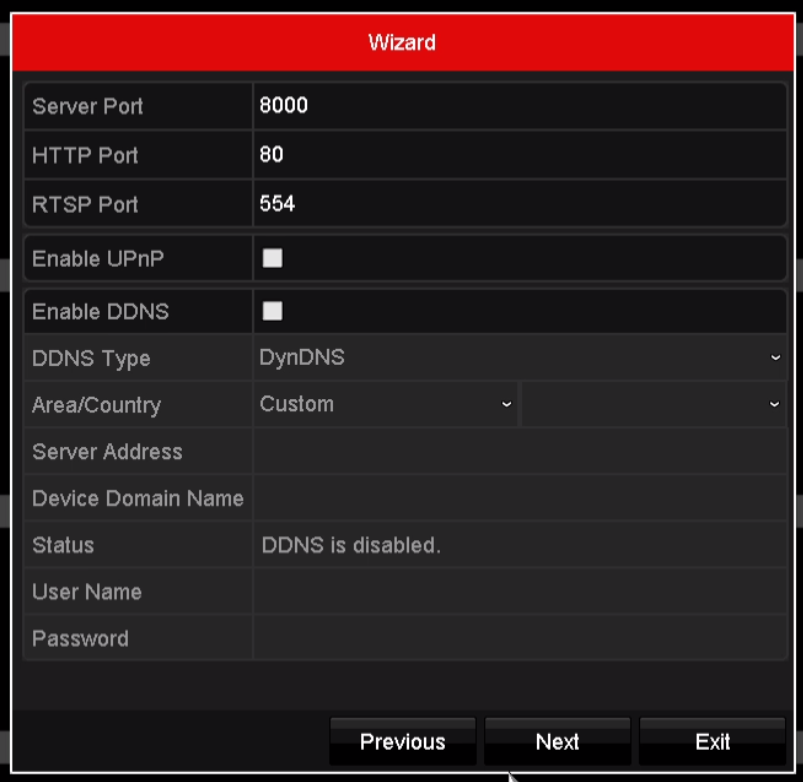Exit the setup wizard
This screenshot has width=803, height=782.
click(712, 742)
